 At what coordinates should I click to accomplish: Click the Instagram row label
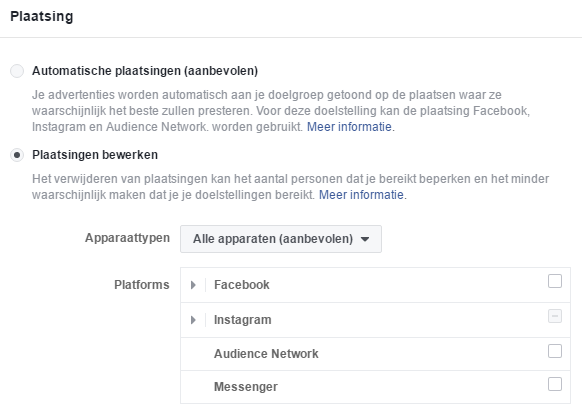click(x=242, y=320)
